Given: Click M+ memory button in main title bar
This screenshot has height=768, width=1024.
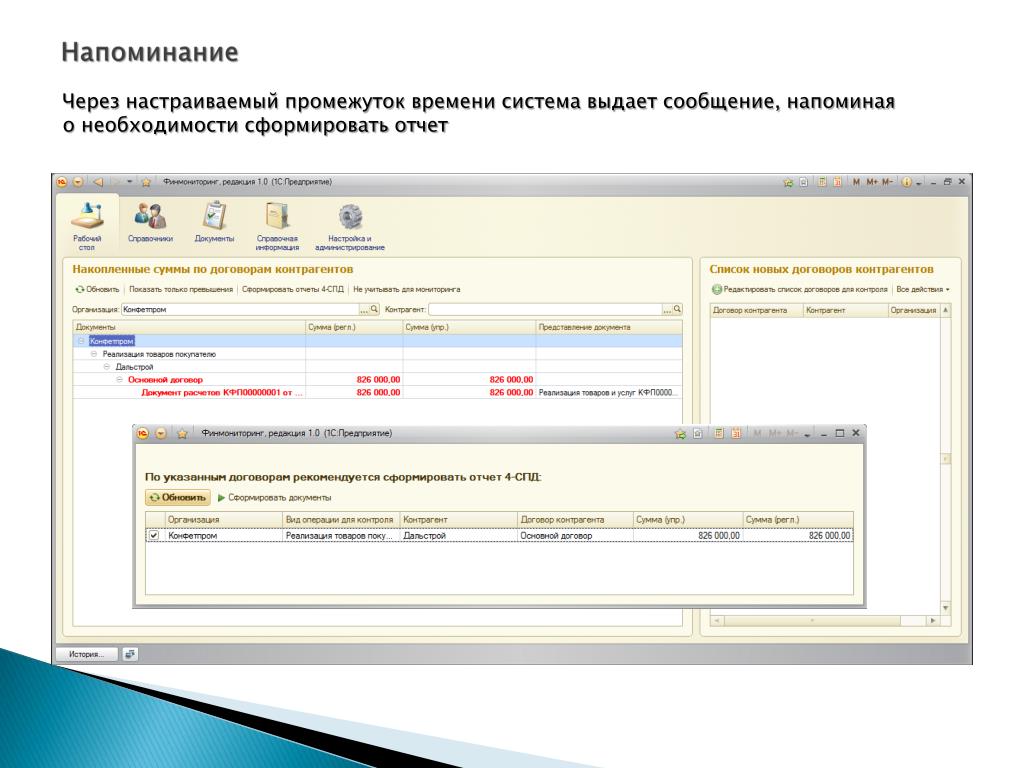Looking at the screenshot, I should 872,182.
